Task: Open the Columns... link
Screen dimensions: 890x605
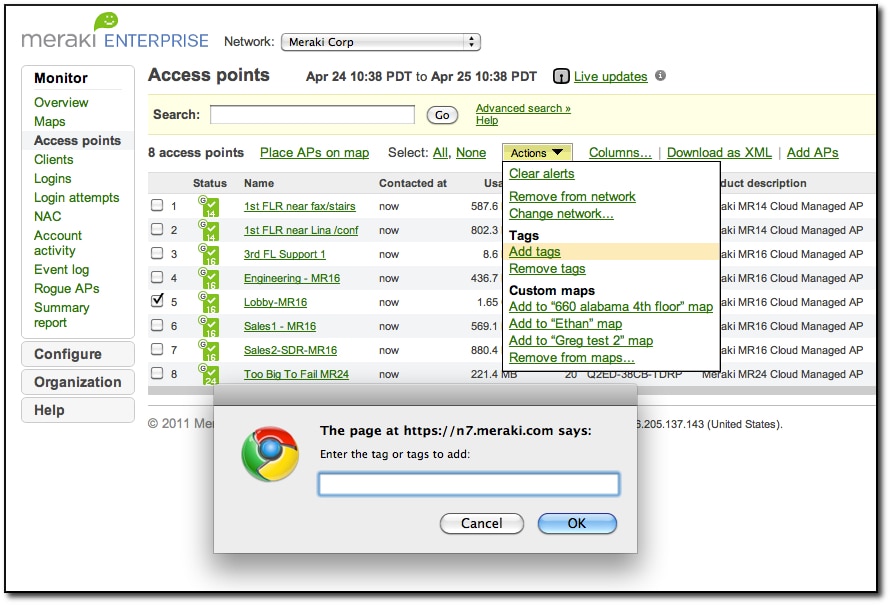Action: tap(620, 153)
